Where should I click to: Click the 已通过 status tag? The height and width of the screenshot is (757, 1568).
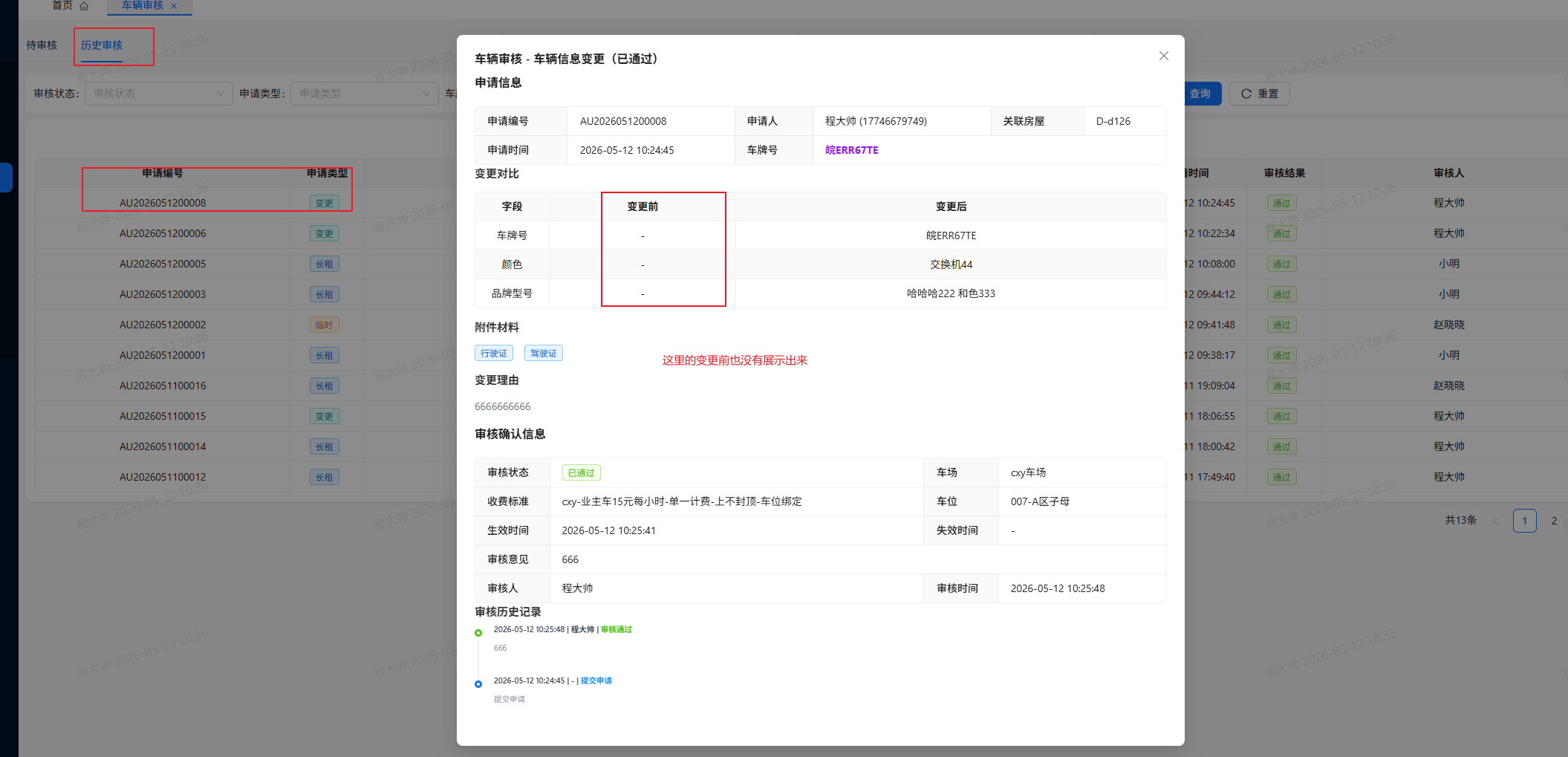tap(581, 472)
